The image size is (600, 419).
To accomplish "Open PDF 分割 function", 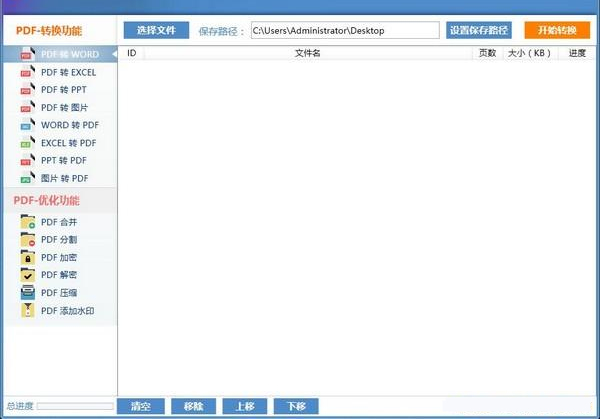I will click(x=60, y=240).
